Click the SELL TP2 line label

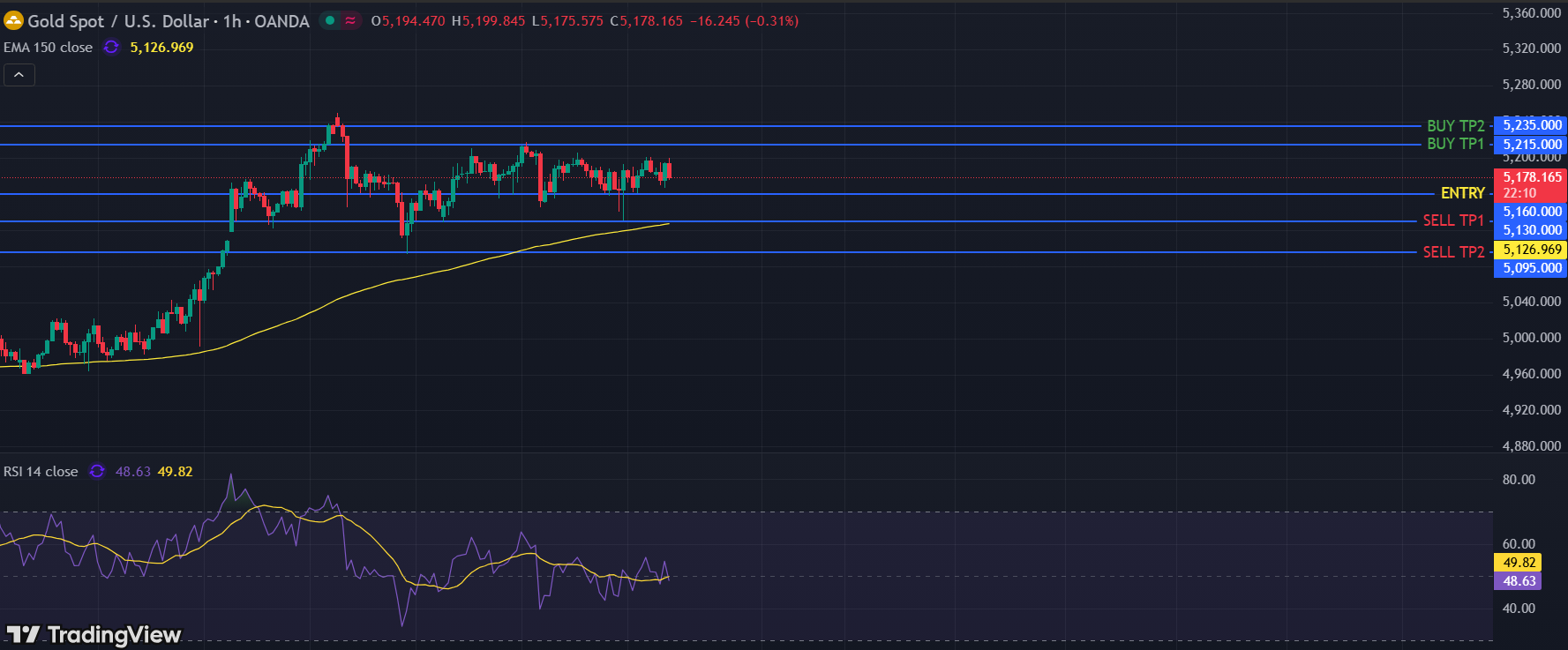click(1452, 252)
